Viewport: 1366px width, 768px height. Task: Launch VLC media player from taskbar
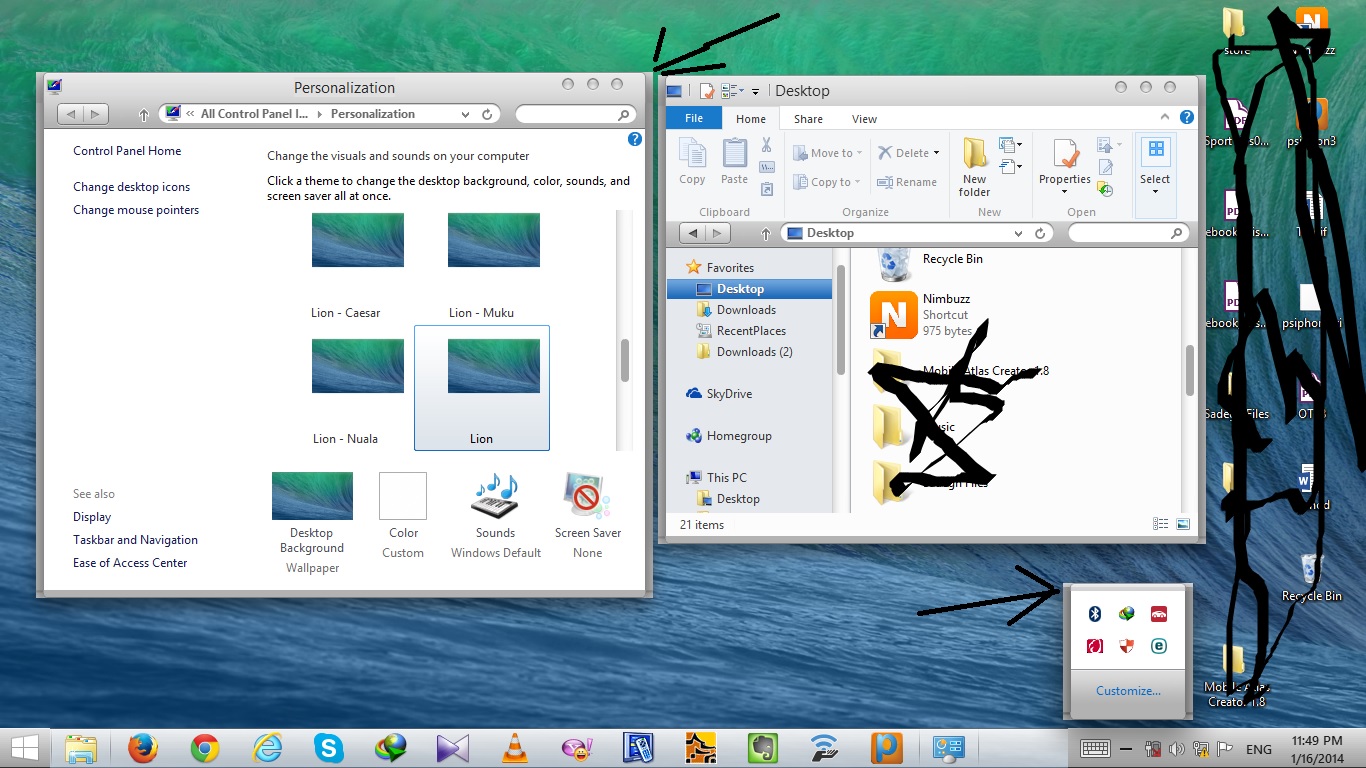(x=515, y=748)
